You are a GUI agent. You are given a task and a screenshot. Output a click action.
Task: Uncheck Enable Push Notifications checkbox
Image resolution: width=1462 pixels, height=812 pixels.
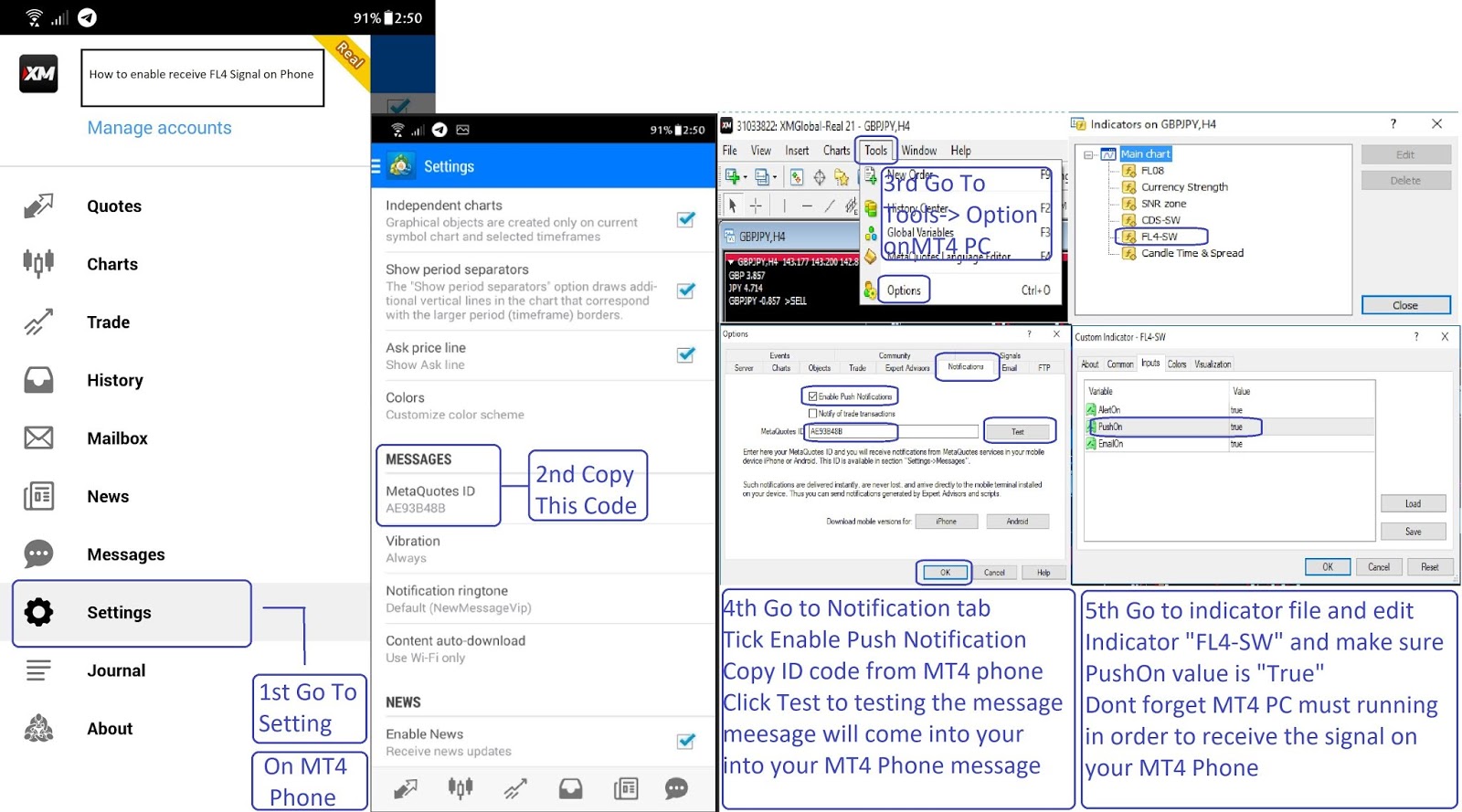pos(812,396)
